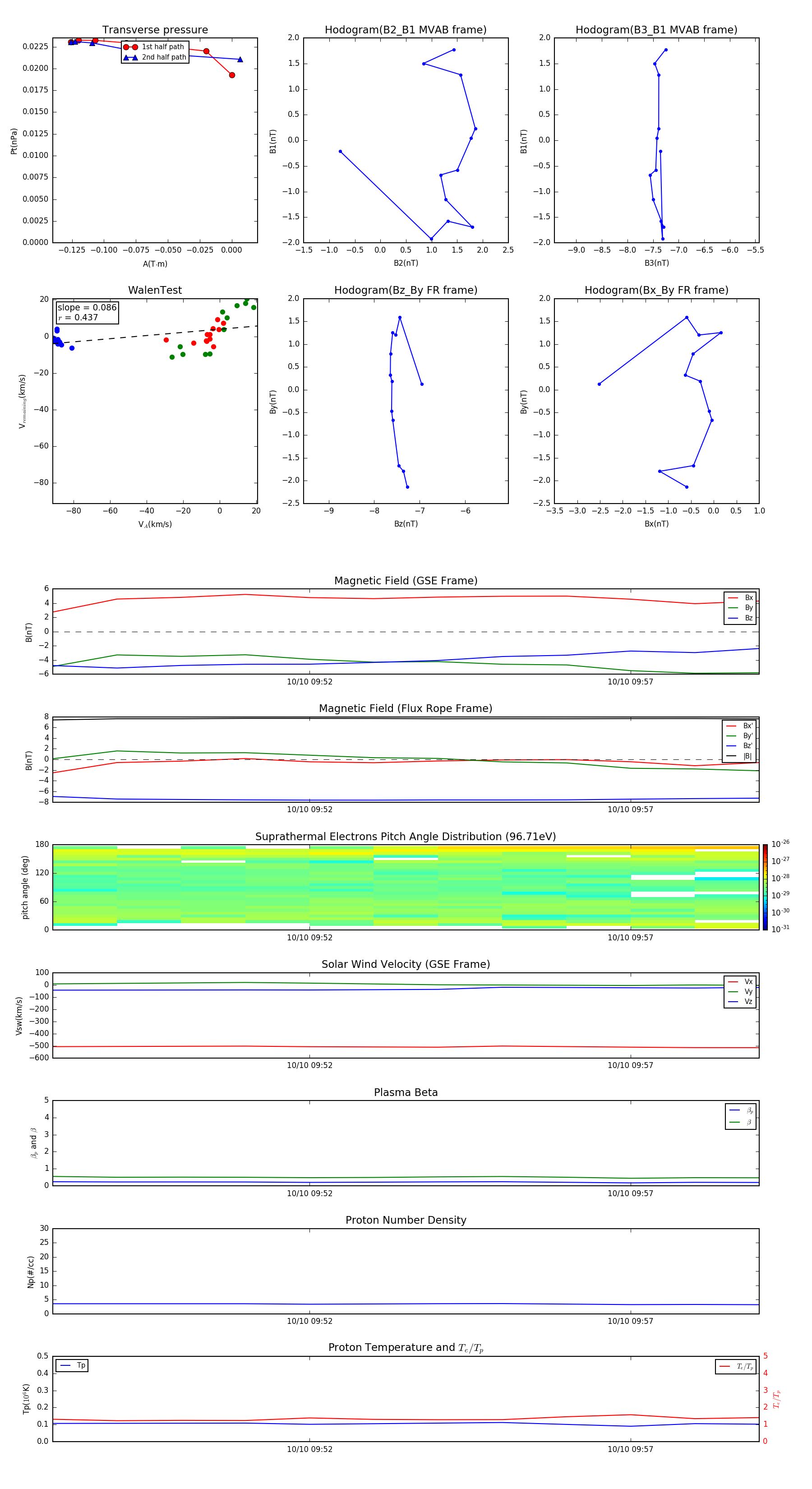
Task: Click the pitch angle distribution heatmap
Action: [406, 887]
